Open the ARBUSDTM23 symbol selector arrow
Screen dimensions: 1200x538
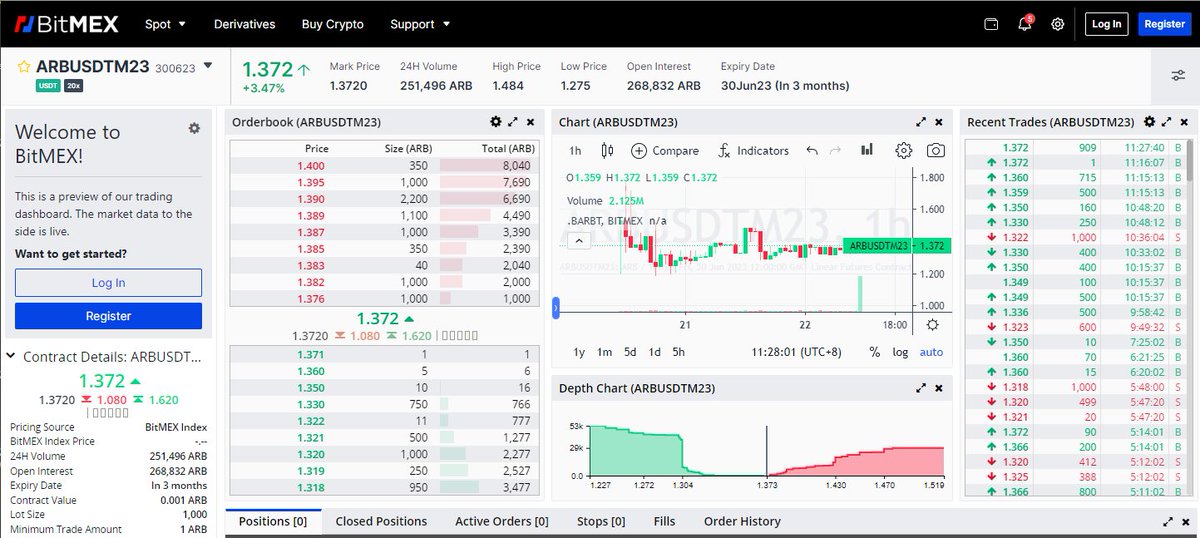coord(208,66)
